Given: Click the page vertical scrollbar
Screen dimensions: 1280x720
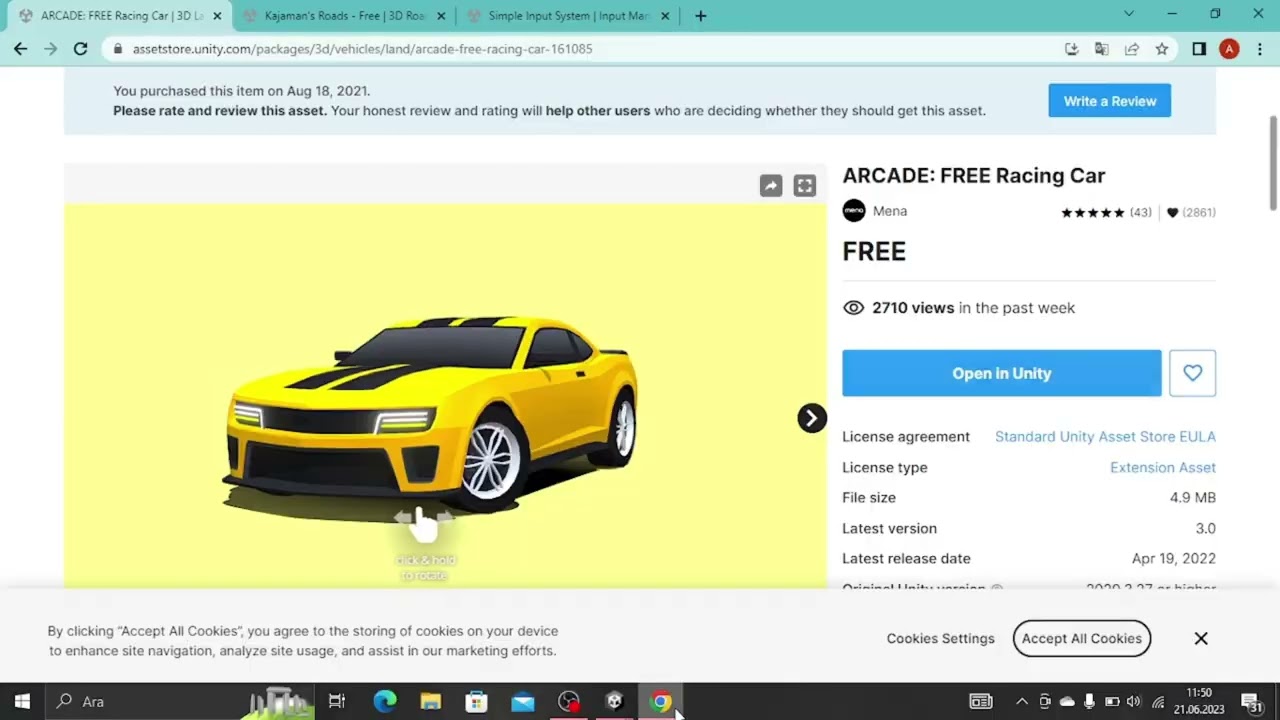Looking at the screenshot, I should (1272, 163).
